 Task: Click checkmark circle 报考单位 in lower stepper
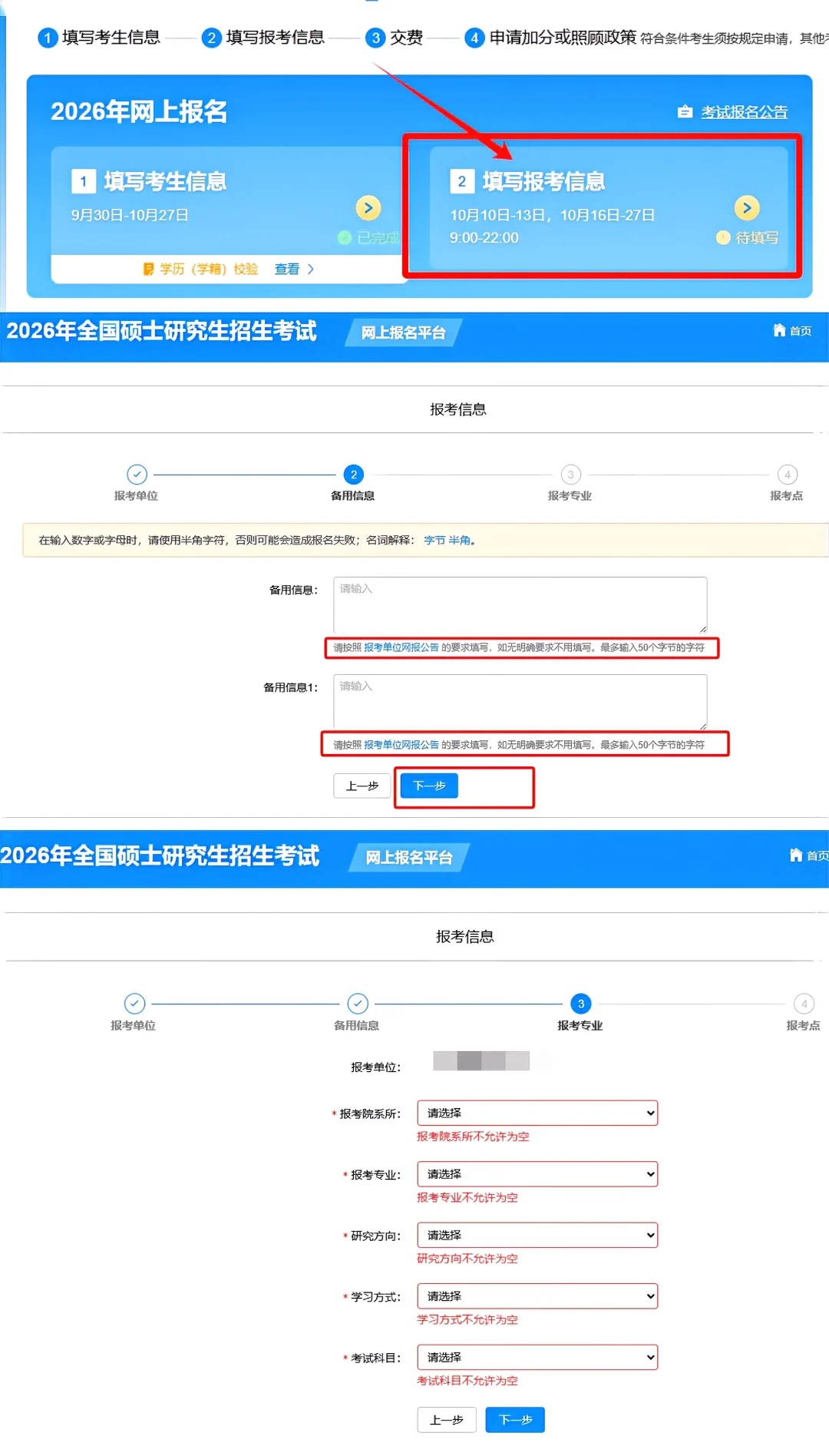tap(134, 1004)
